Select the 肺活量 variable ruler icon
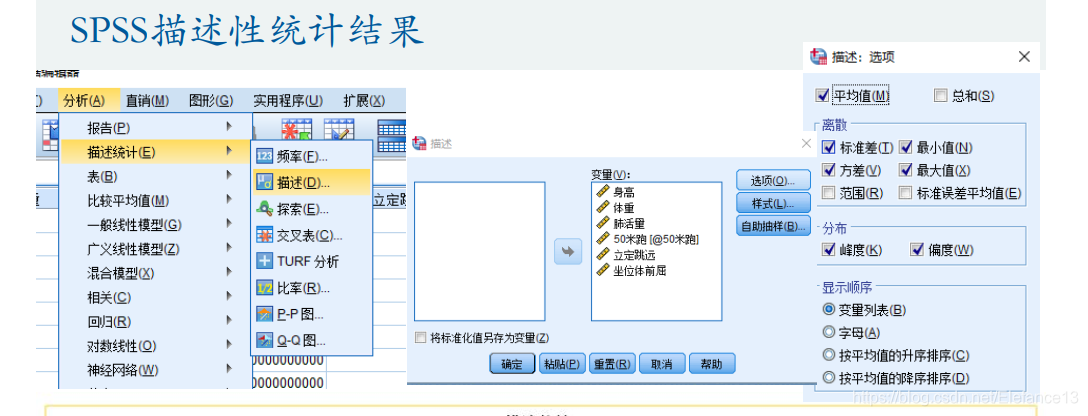This screenshot has width=1088, height=416. pyautogui.click(x=602, y=223)
